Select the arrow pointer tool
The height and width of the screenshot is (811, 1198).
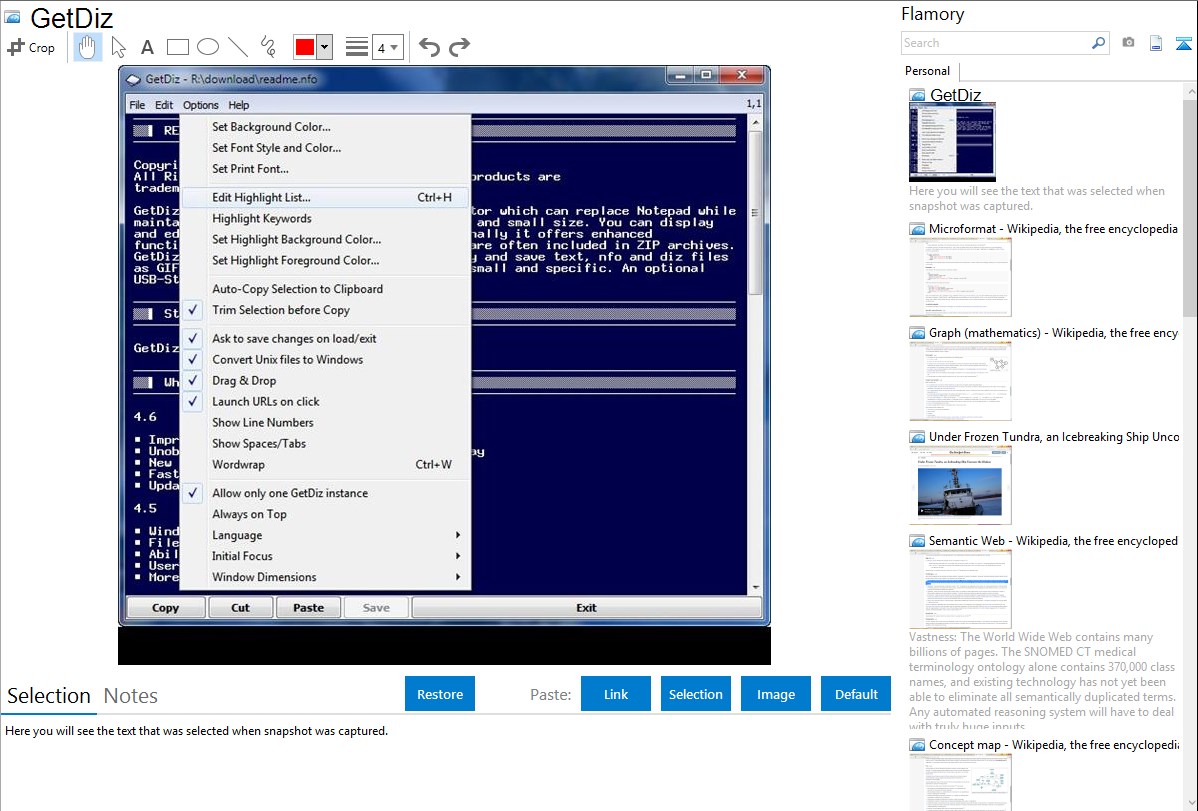(x=118, y=47)
